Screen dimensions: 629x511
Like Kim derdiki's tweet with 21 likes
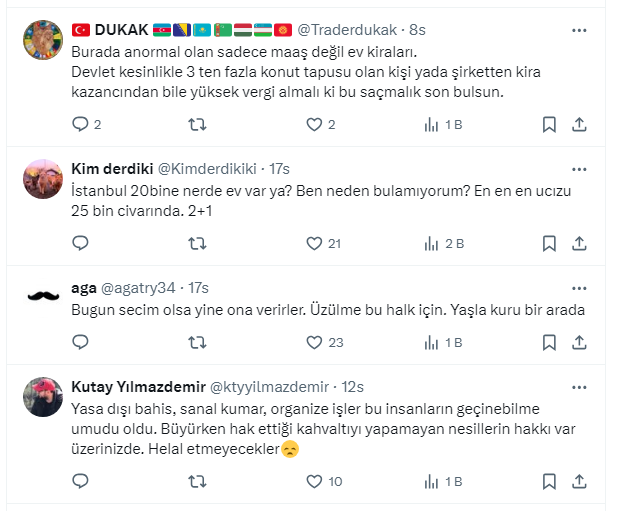pos(314,243)
